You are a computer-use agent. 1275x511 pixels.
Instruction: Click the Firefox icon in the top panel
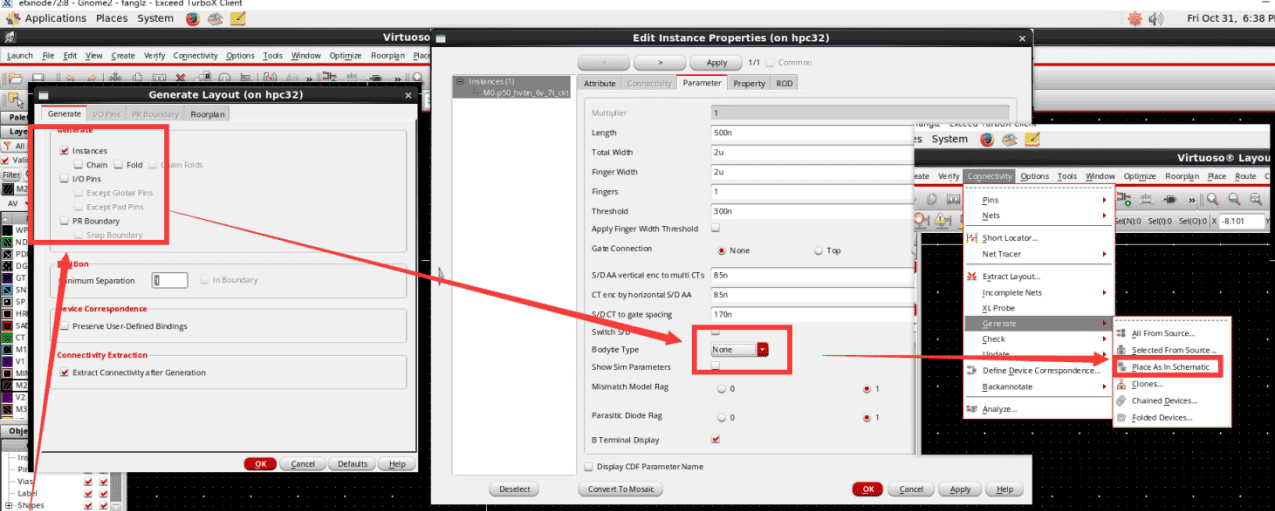(x=195, y=18)
